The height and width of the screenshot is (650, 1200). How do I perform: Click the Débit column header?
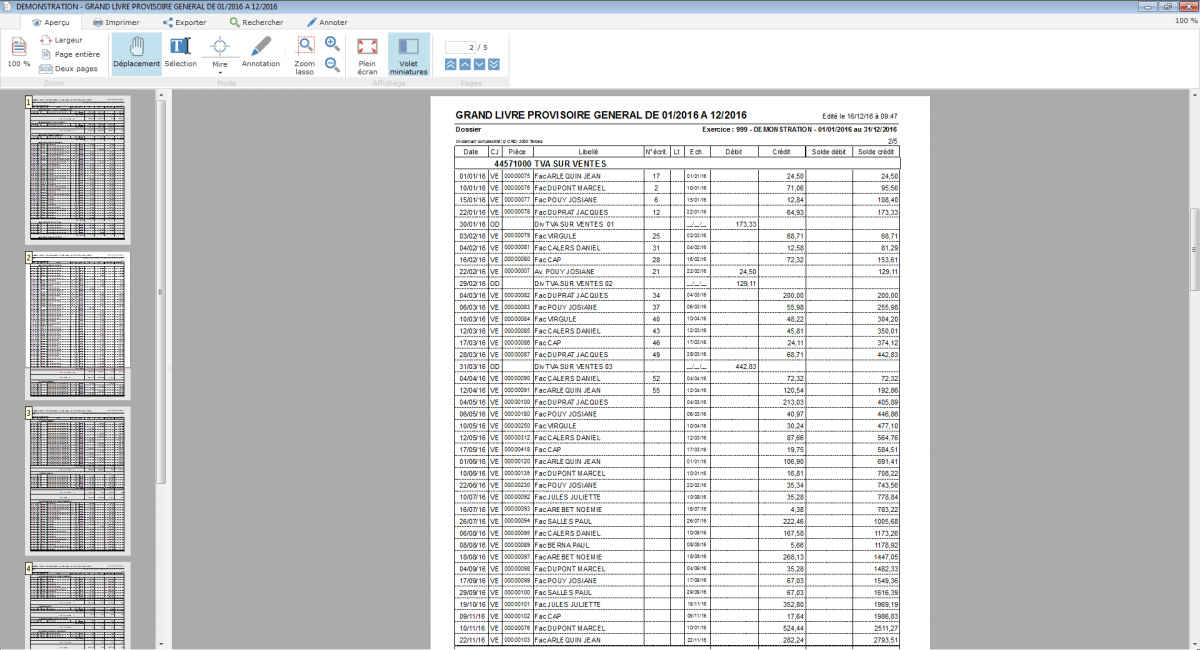tap(733, 151)
